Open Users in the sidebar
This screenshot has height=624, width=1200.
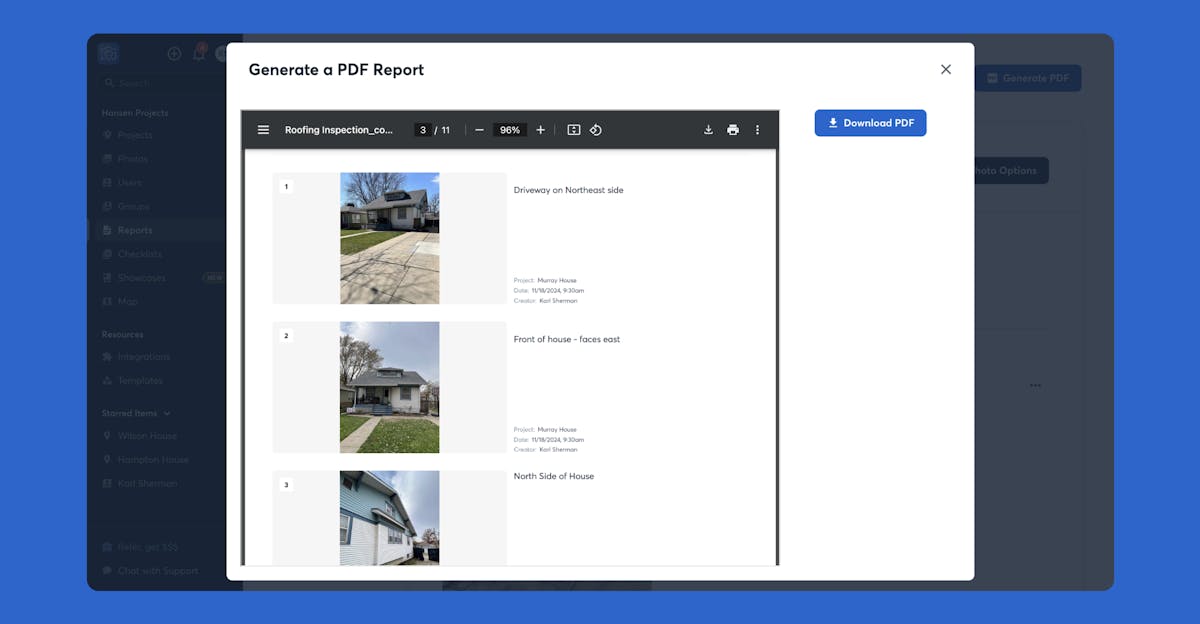tap(129, 183)
